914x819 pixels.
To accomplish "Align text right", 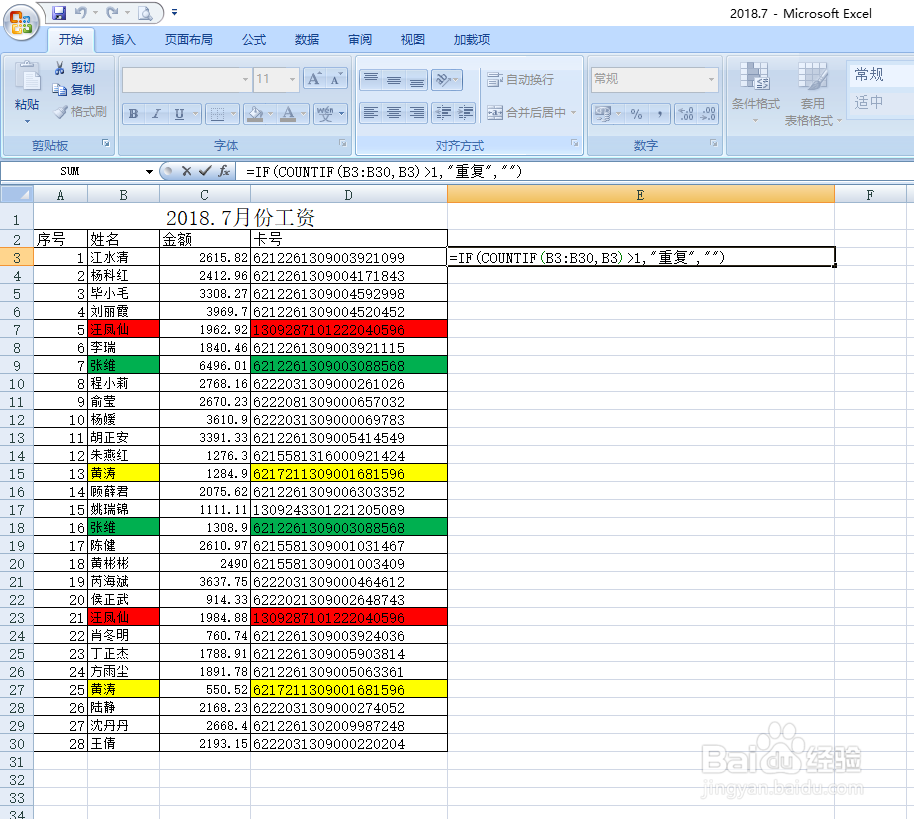I will click(416, 113).
